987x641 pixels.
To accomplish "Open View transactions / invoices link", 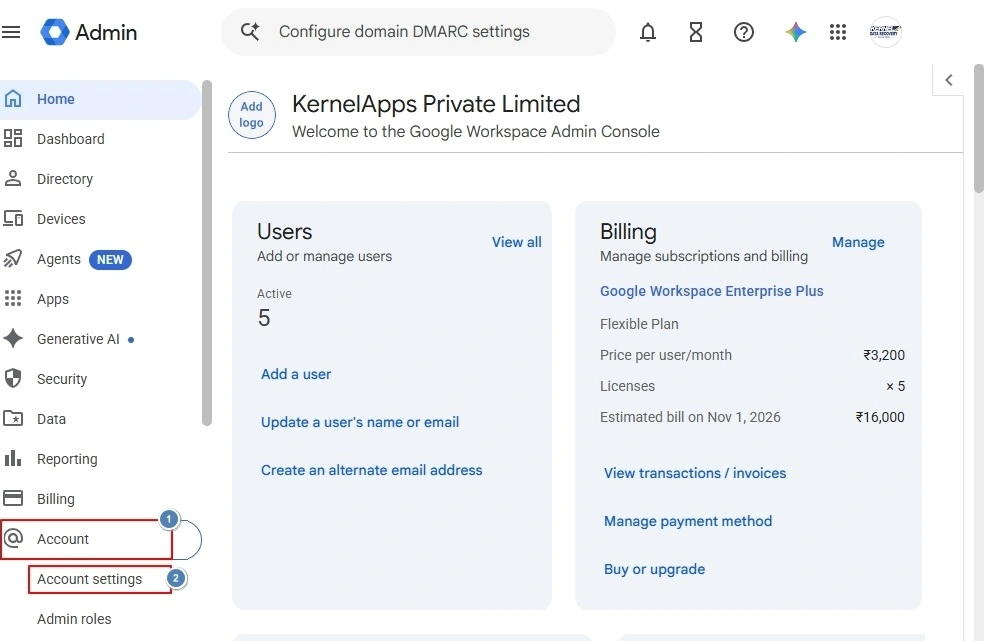I will pyautogui.click(x=695, y=473).
